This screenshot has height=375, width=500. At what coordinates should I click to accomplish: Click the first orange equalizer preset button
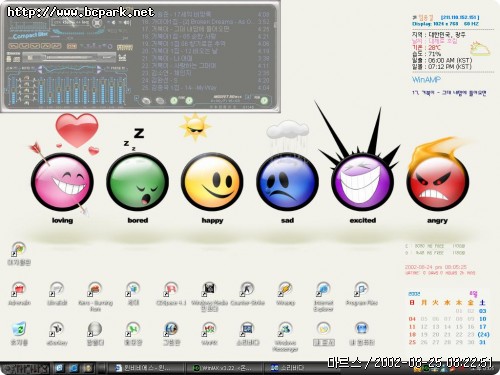(13, 46)
